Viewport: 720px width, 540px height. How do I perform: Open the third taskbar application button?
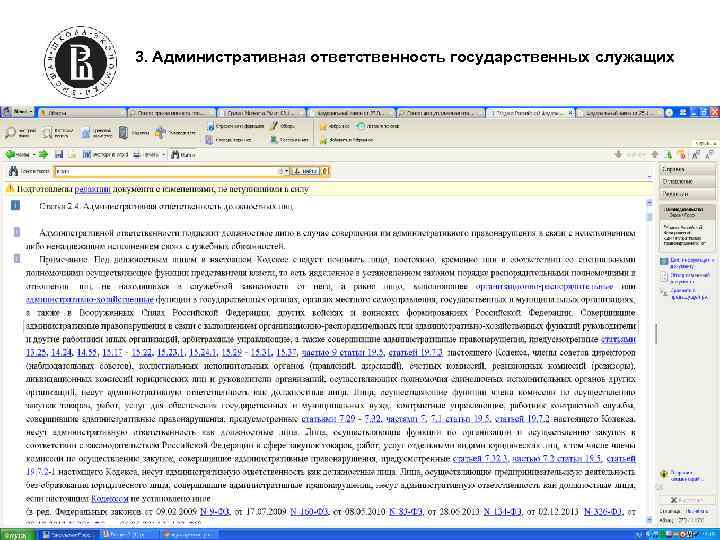[188, 535]
